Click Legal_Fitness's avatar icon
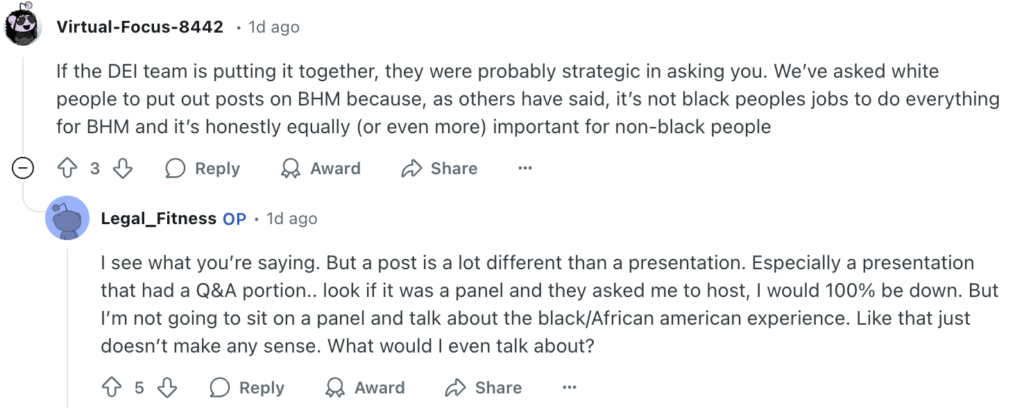This screenshot has height=408, width=1024. (x=67, y=218)
